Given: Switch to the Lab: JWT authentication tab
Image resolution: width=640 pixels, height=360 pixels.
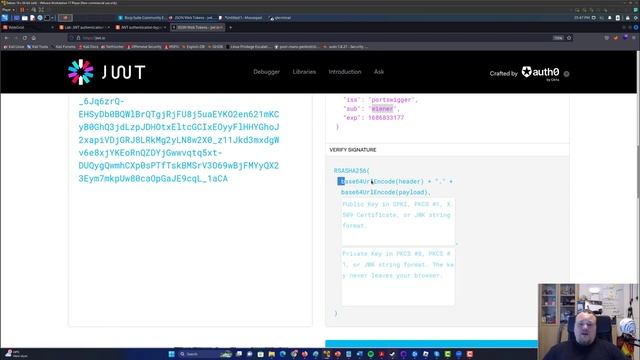Looking at the screenshot, I should 84,27.
